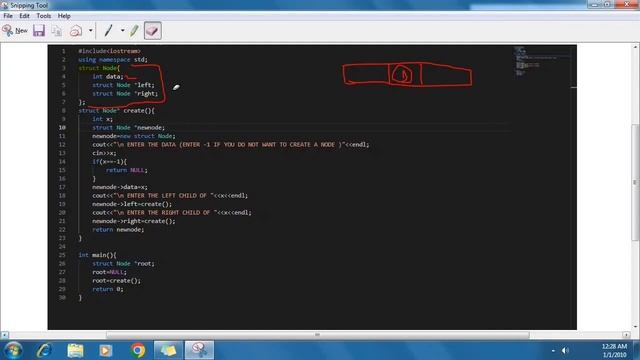Open the taskbar clock showing 12:28 AM

(614, 351)
